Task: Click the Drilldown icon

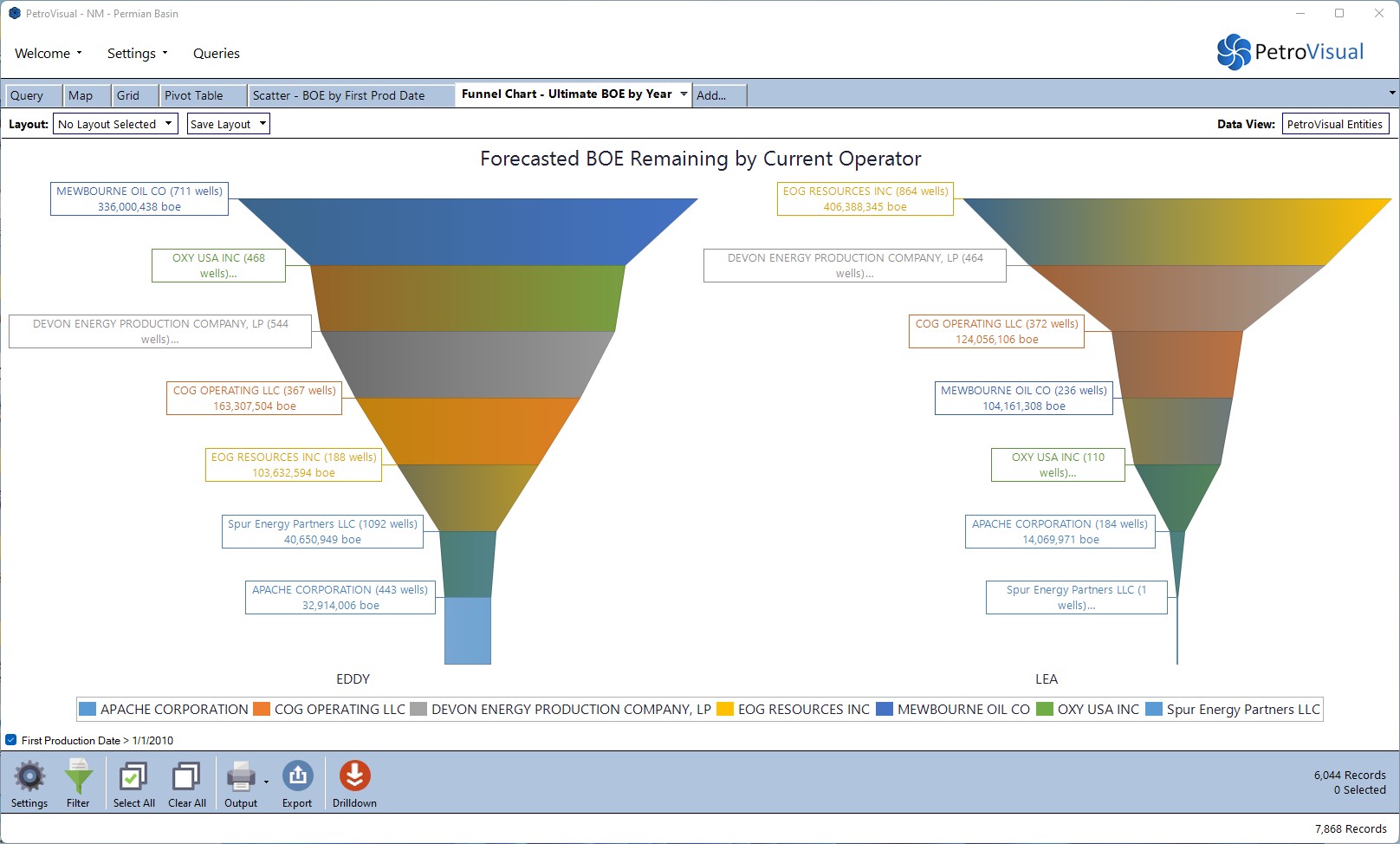Action: coord(354,777)
